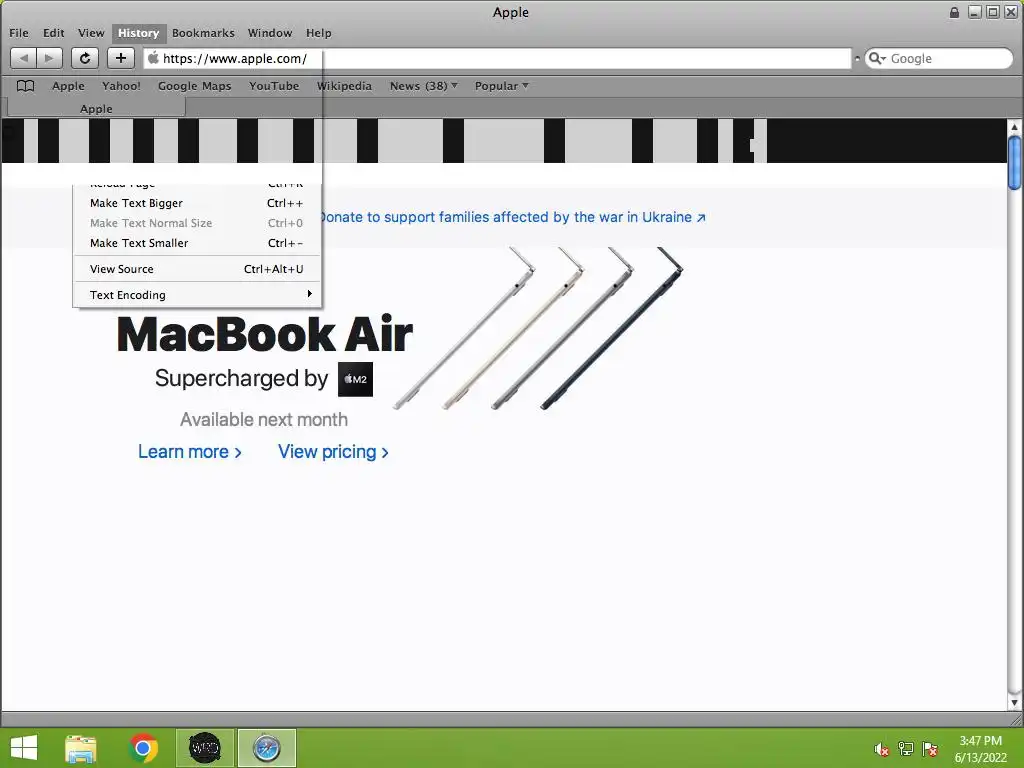
Task: Open the bookmarks book icon
Action: [x=25, y=86]
